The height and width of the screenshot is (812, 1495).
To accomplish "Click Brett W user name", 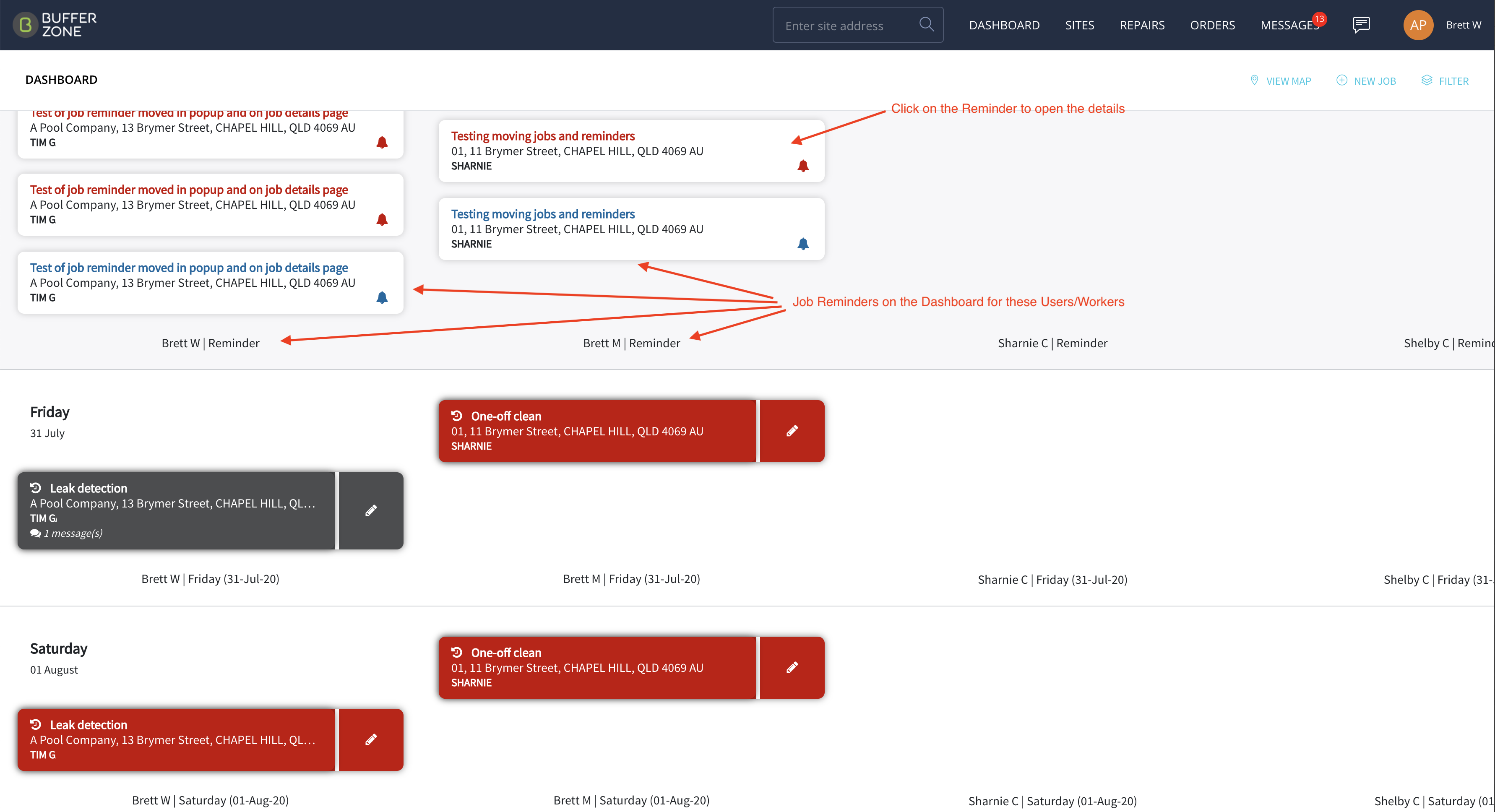I will tap(1463, 25).
